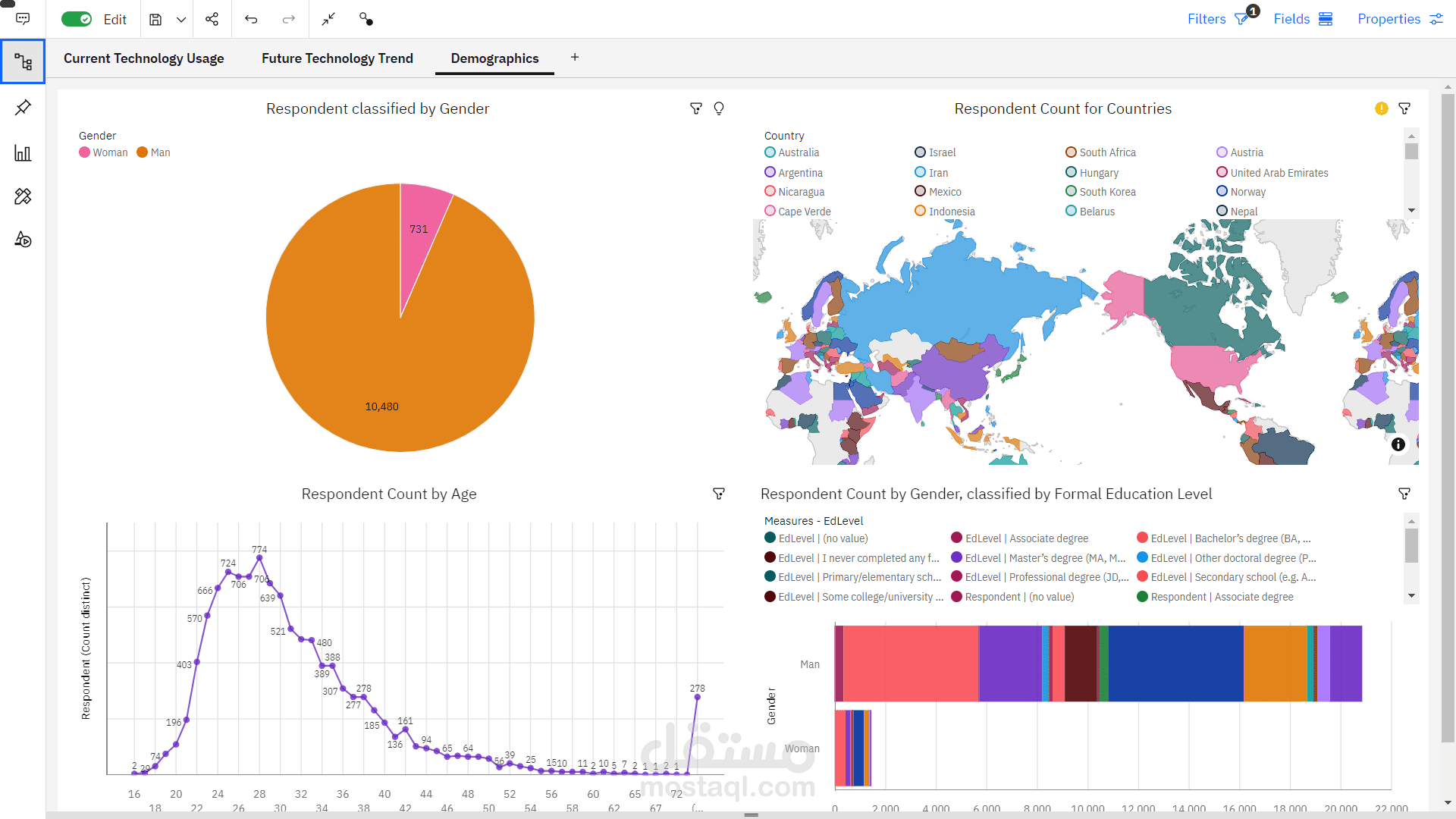
Task: Open the shapes and media sidebar icon
Action: (x=23, y=240)
